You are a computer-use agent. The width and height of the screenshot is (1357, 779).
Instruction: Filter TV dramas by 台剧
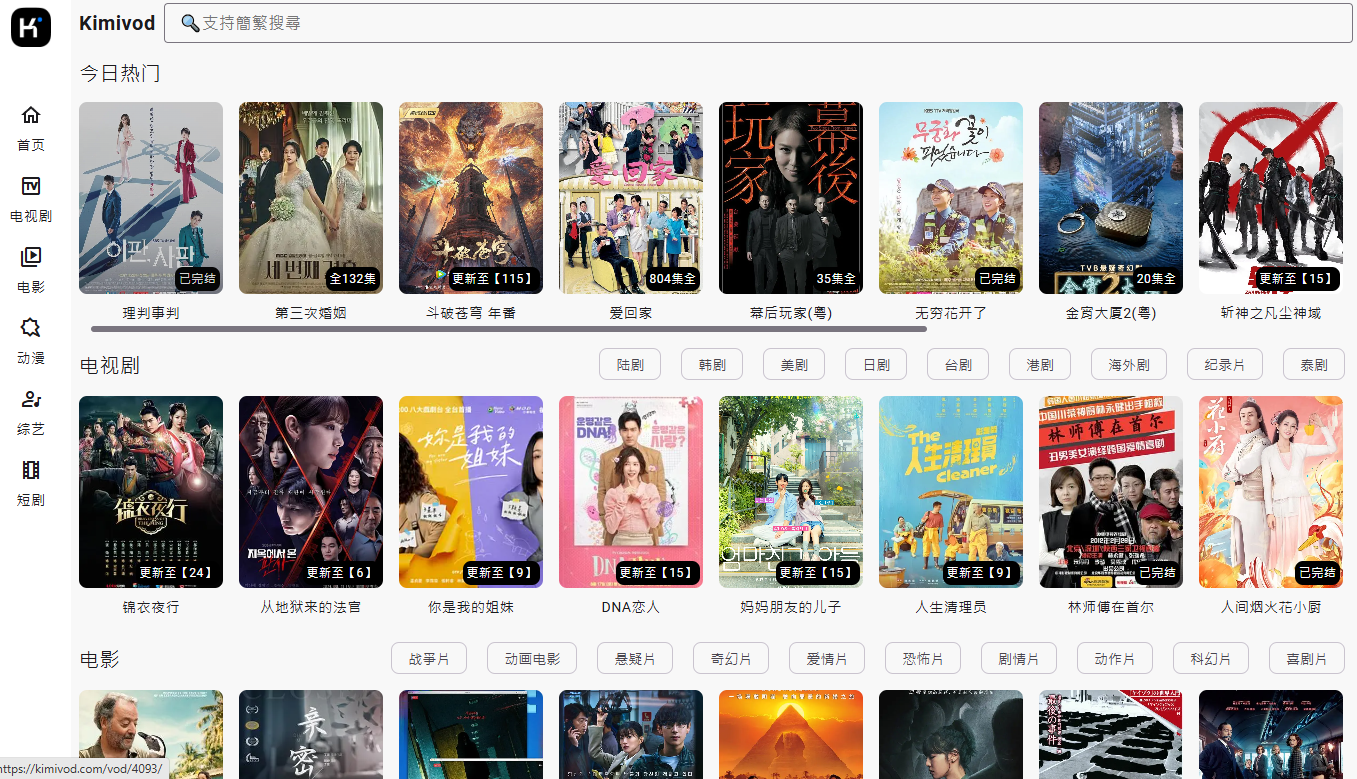coord(958,365)
